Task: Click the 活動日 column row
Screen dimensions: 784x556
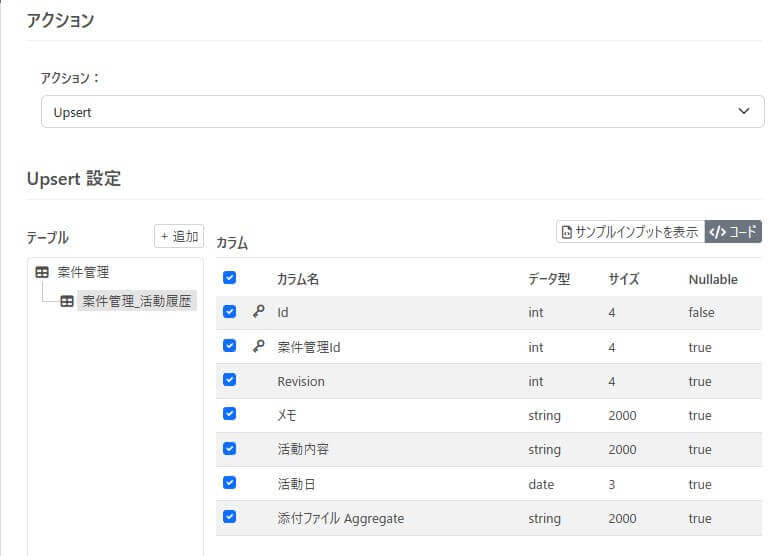Action: click(x=488, y=484)
